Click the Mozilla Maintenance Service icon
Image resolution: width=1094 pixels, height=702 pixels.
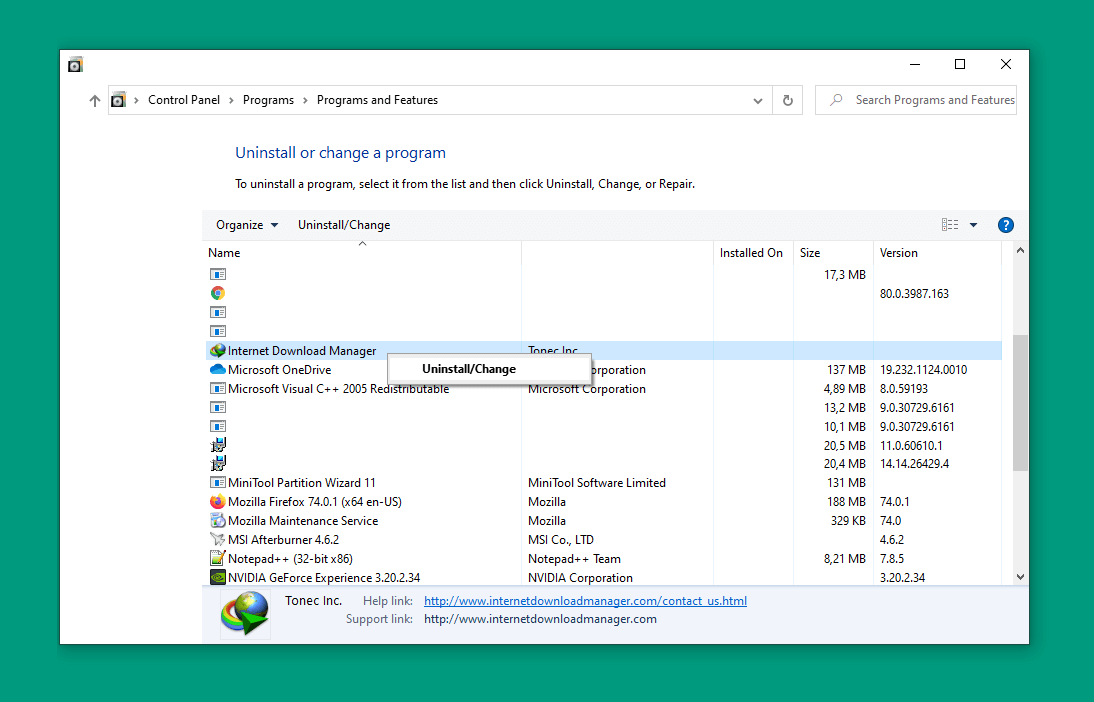pyautogui.click(x=218, y=521)
